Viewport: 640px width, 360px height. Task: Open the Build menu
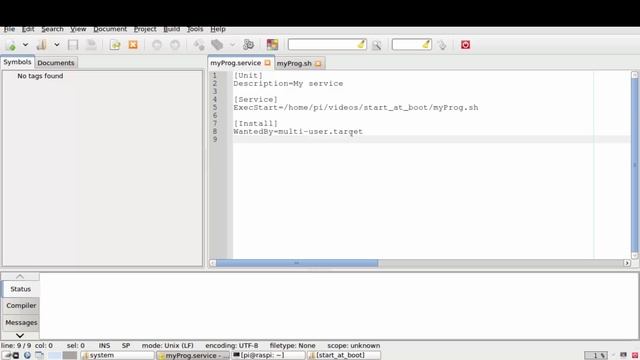171,29
